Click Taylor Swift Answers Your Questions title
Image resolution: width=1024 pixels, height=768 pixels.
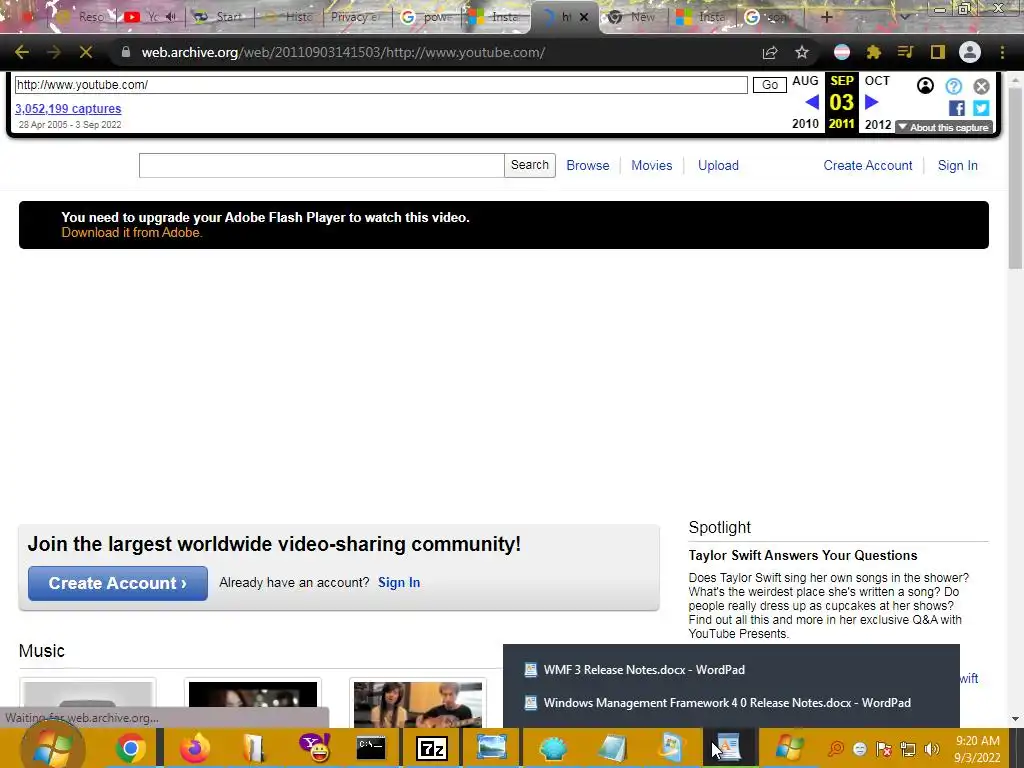click(x=803, y=556)
